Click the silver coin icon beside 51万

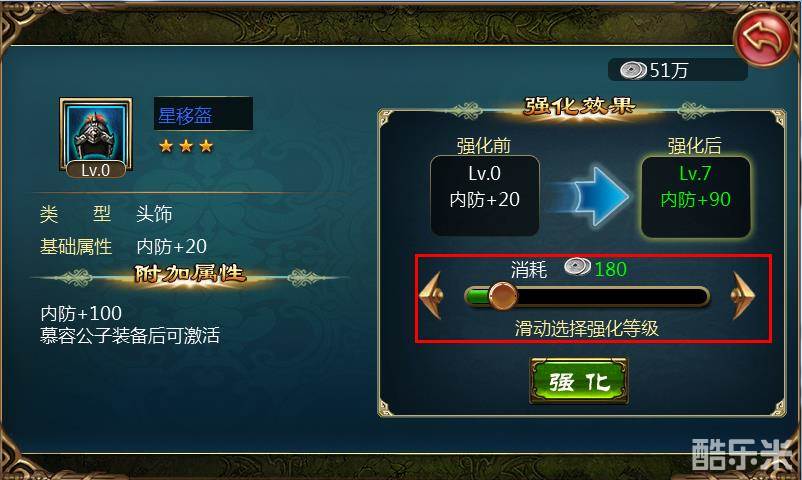tap(633, 70)
